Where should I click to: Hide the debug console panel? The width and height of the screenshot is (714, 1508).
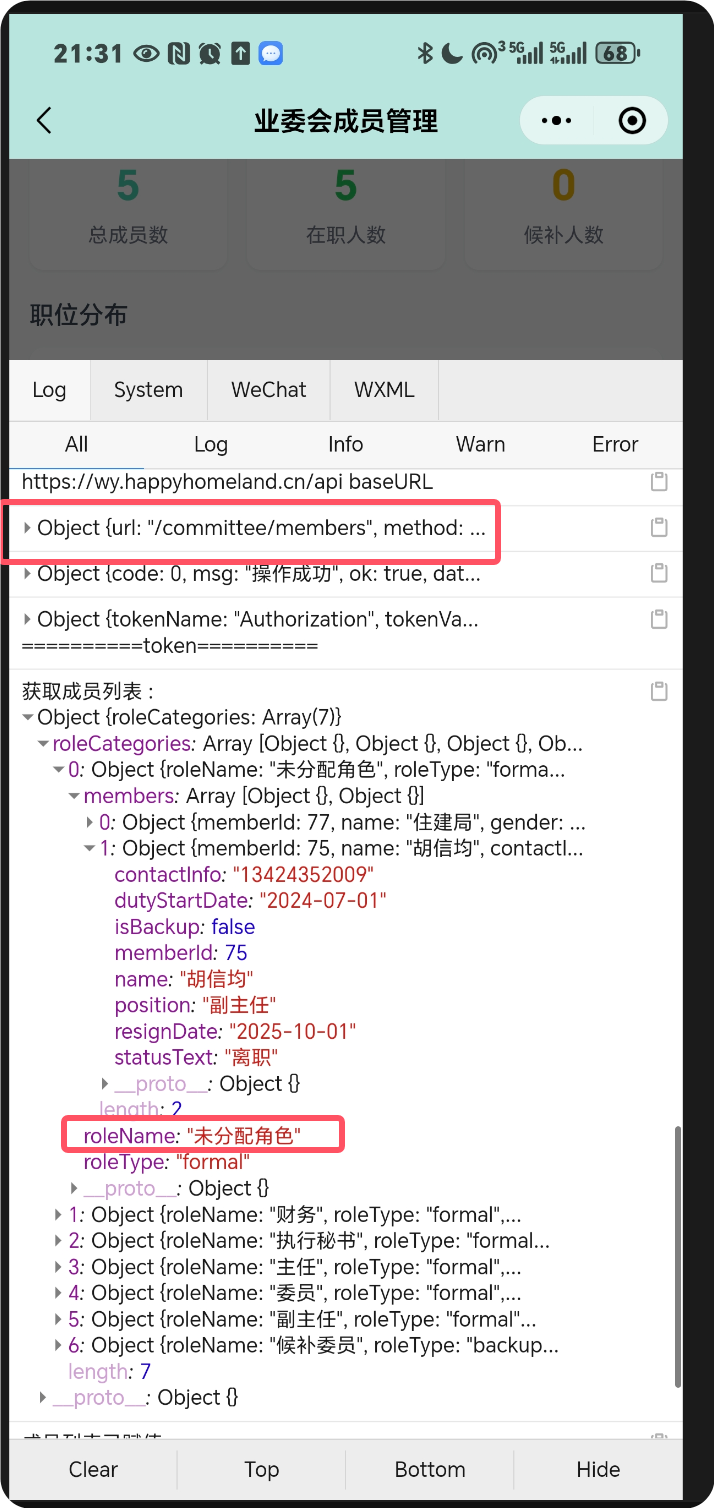[x=598, y=1469]
